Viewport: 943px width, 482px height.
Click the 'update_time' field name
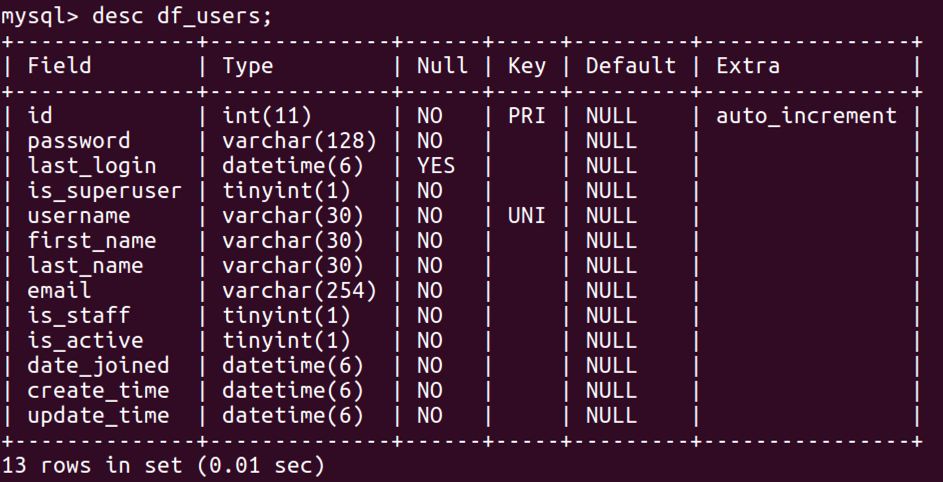click(x=98, y=416)
